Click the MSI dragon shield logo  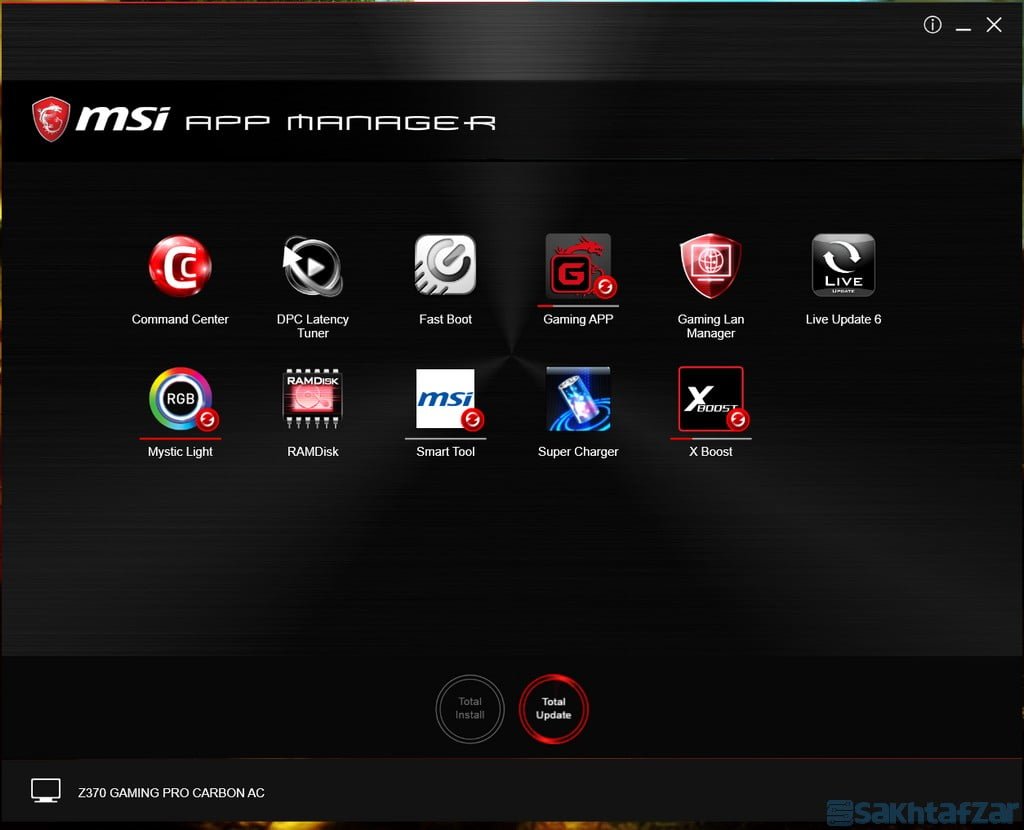click(51, 117)
